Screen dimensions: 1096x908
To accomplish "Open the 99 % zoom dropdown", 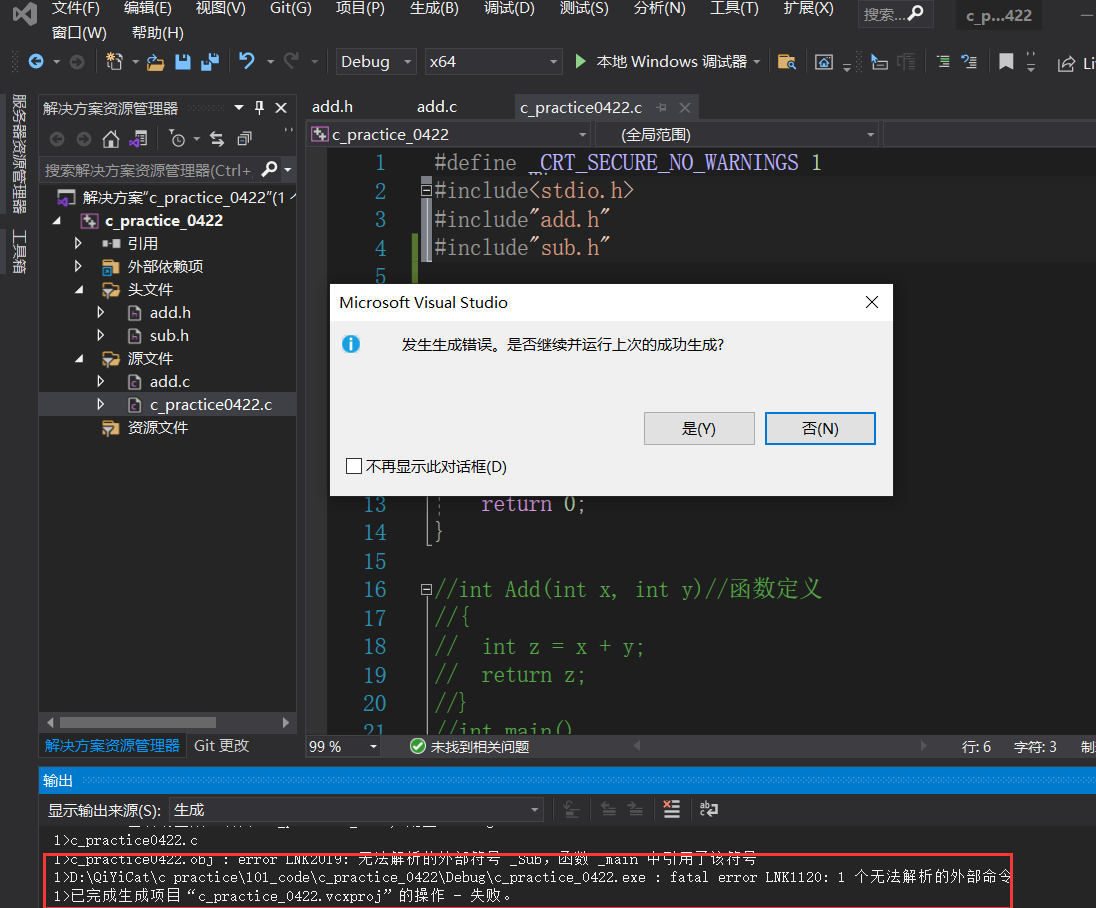I will point(343,747).
